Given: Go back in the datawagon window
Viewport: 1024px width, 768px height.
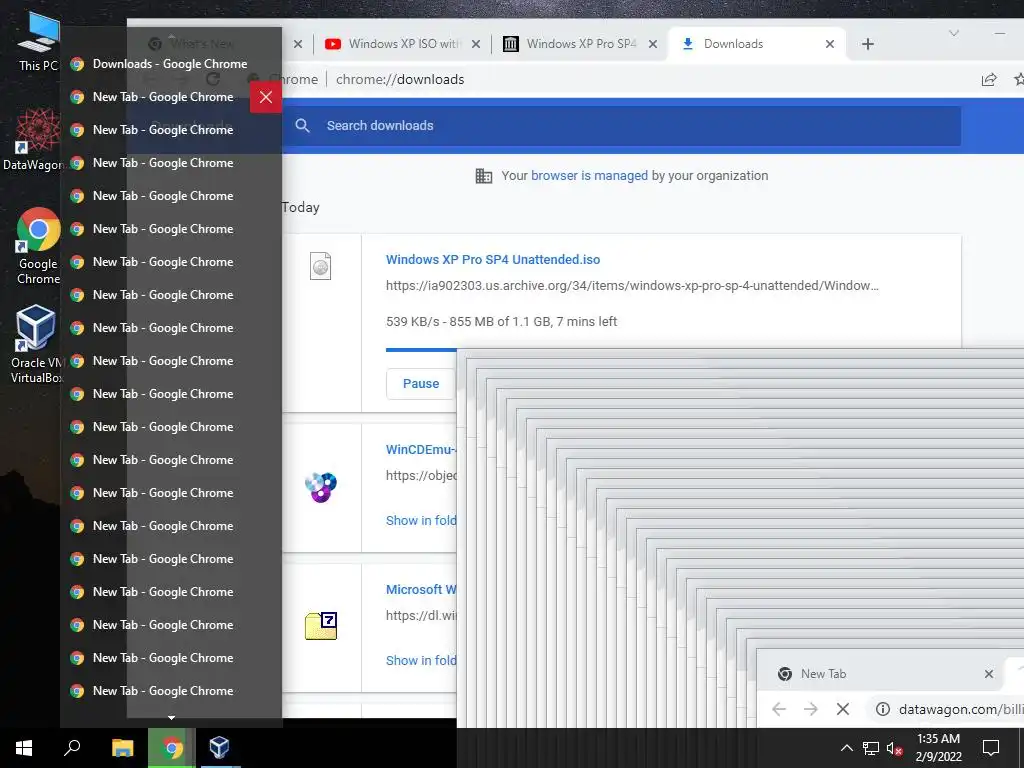Looking at the screenshot, I should tap(778, 709).
